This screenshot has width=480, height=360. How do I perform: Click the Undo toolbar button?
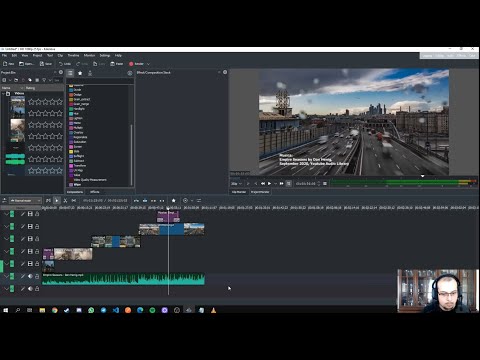tap(65, 64)
